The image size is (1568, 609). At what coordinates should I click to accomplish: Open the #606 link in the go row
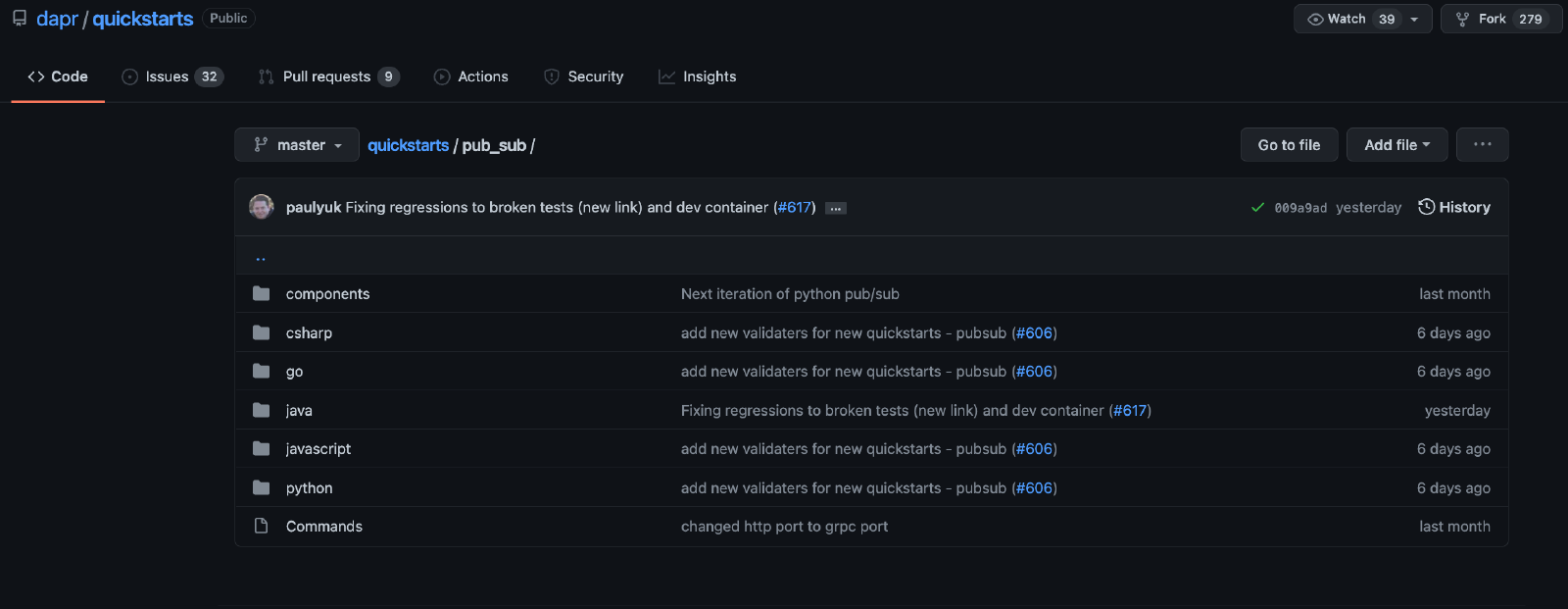coord(1035,372)
